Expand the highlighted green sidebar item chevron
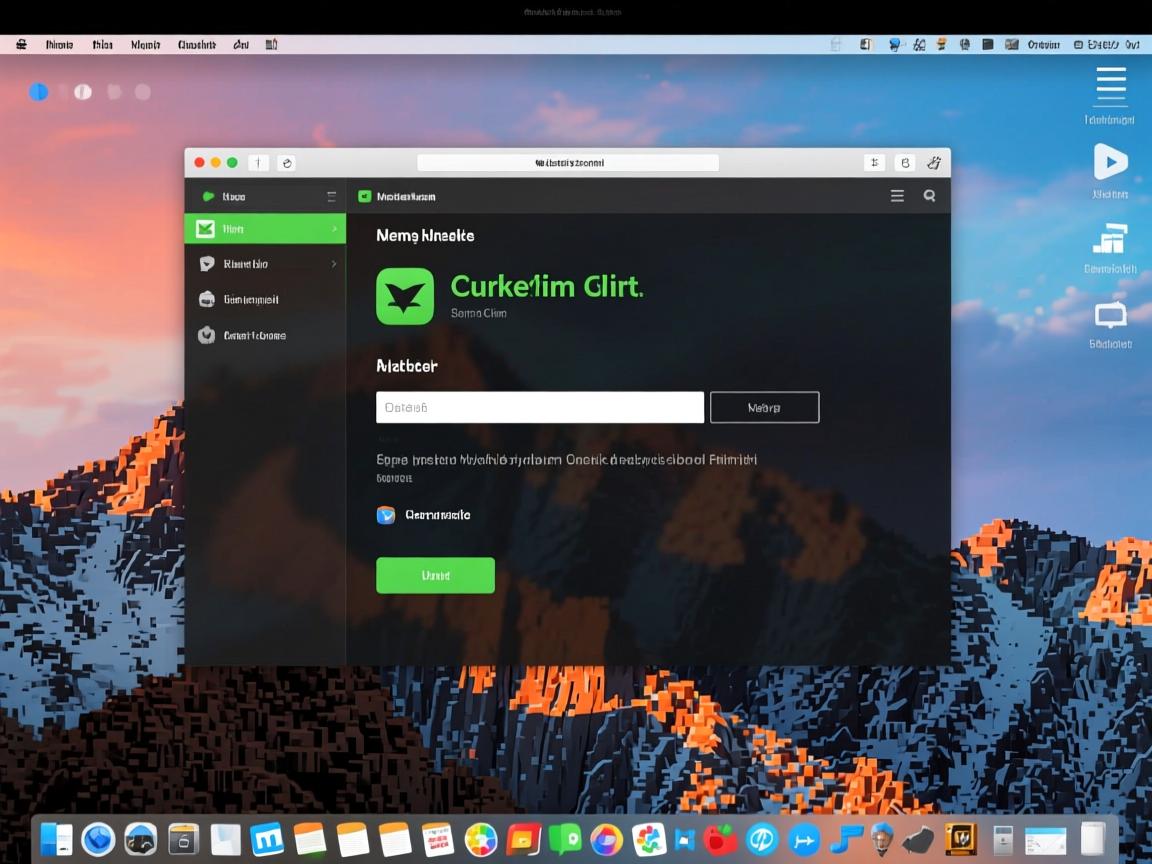This screenshot has width=1152, height=864. (334, 229)
